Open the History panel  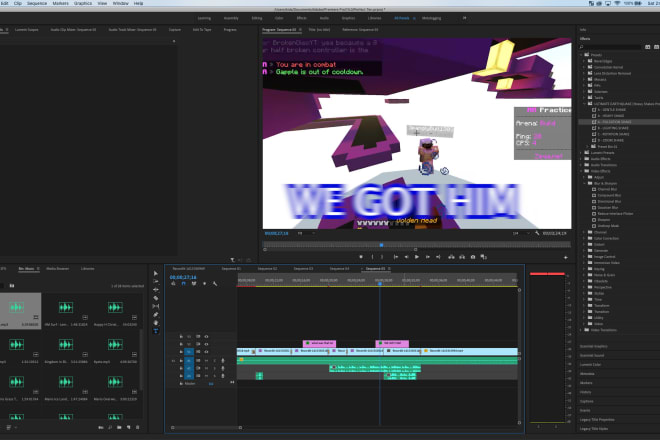click(x=585, y=392)
